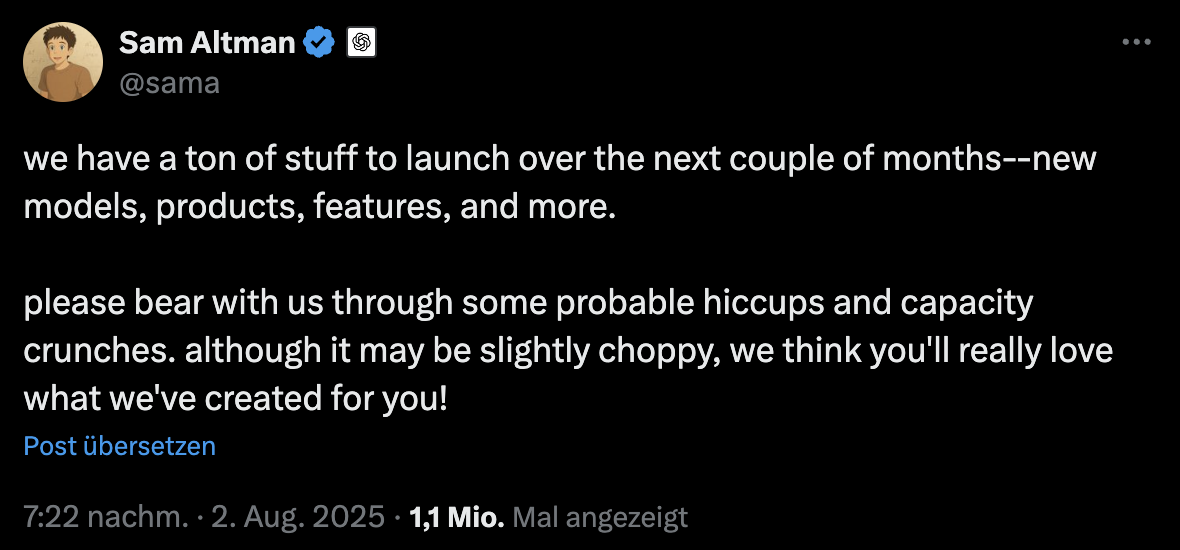This screenshot has width=1180, height=550.
Task: Click the Sam Altman display name
Action: click(206, 44)
